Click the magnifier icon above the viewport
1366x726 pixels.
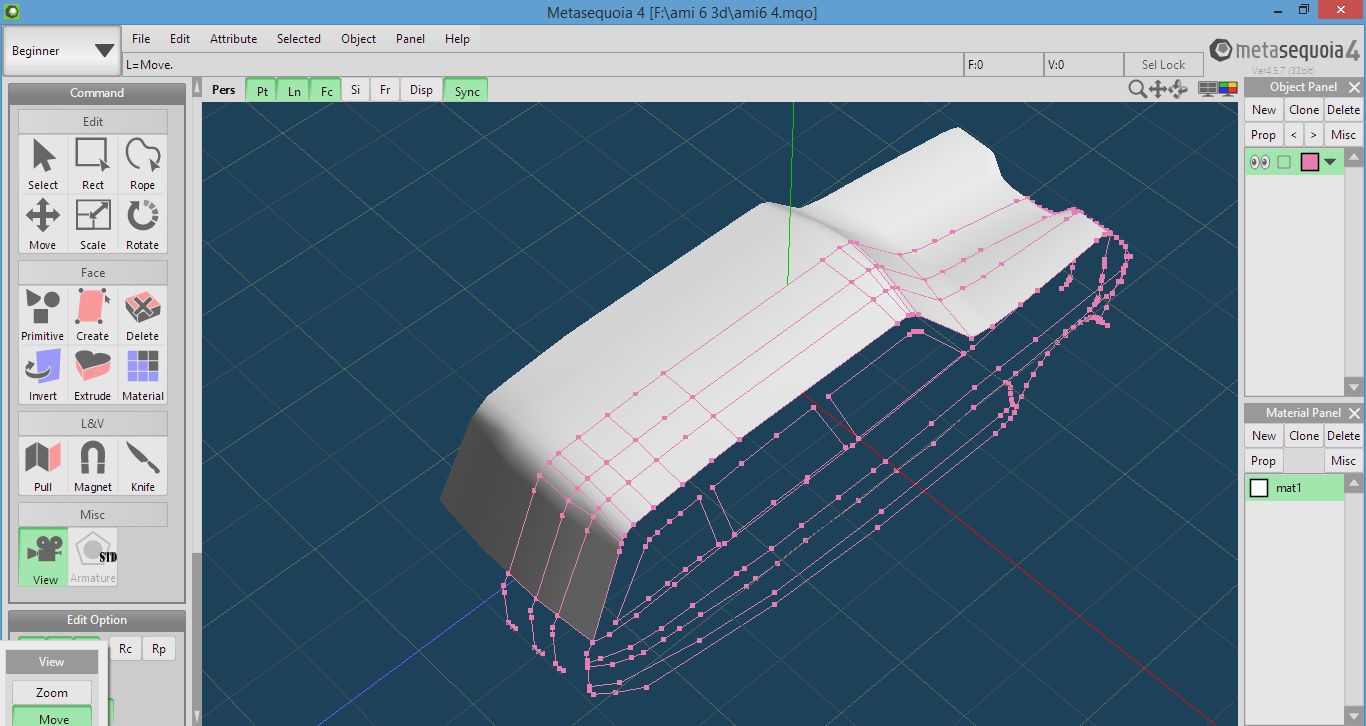click(x=1137, y=89)
